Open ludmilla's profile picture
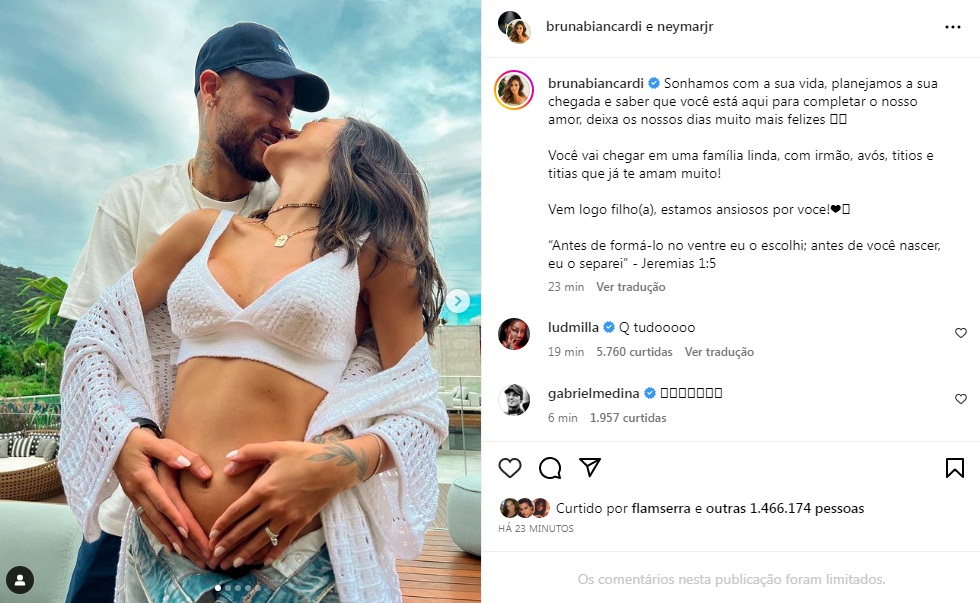The height and width of the screenshot is (603, 980). 514,334
